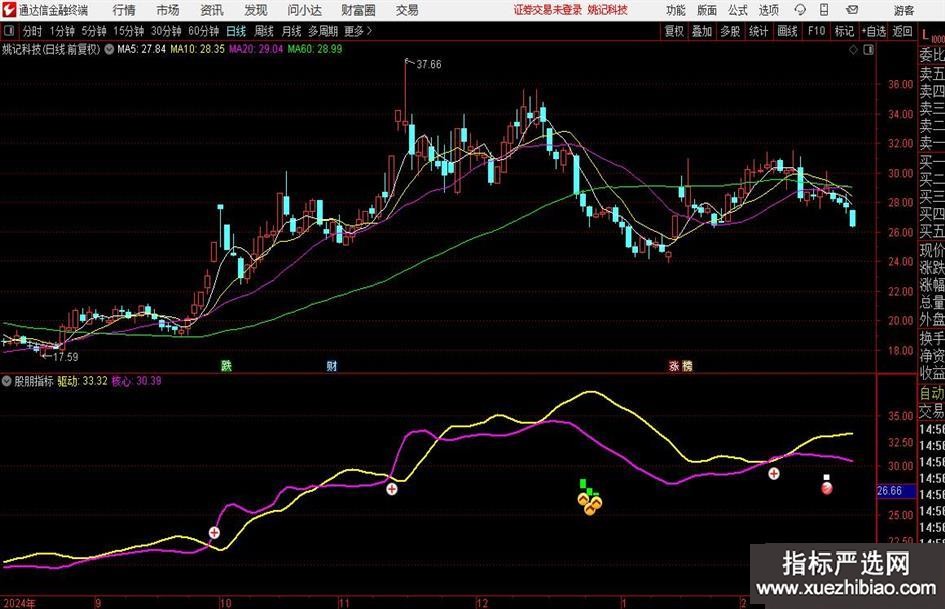Add stock via +自选 button
945x609 pixels.
tap(874, 31)
